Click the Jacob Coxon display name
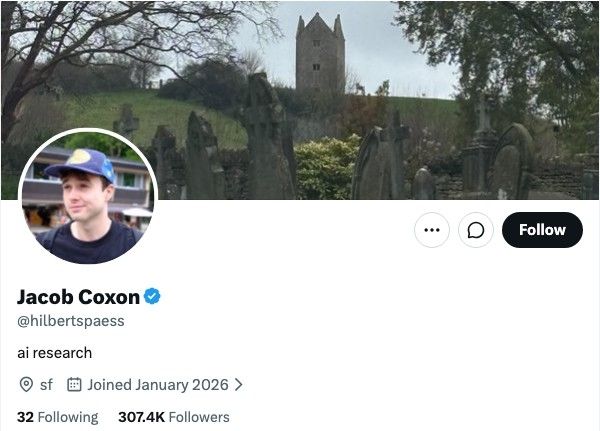The height and width of the screenshot is (431, 600). [78, 297]
